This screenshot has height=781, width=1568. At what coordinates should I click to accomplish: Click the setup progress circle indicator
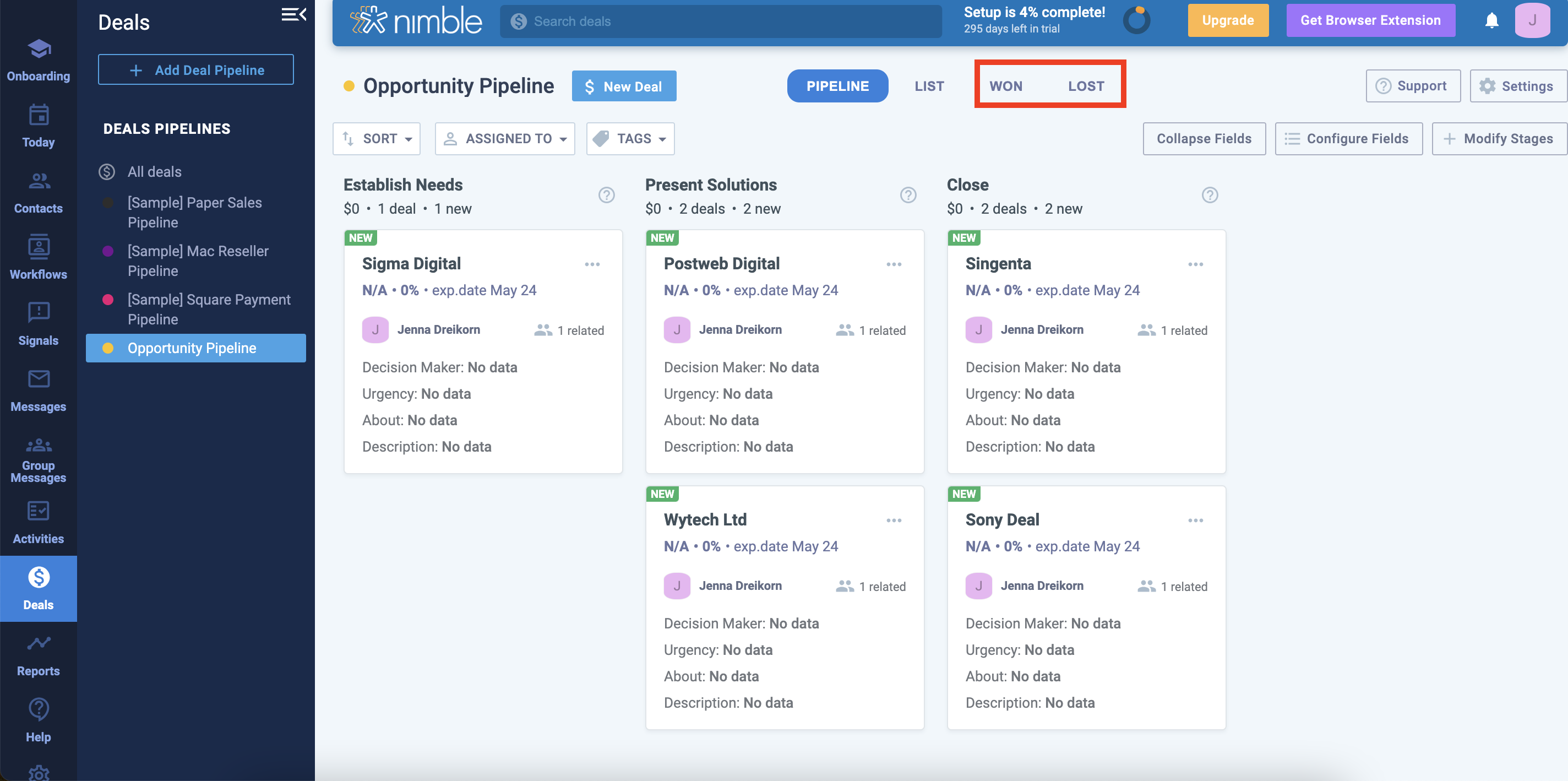pyautogui.click(x=1136, y=21)
